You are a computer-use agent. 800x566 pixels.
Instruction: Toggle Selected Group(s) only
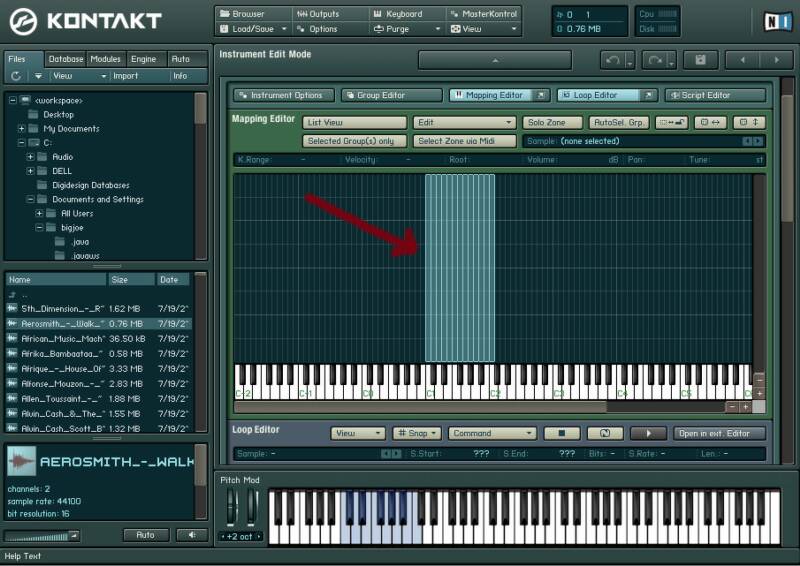tap(355, 141)
